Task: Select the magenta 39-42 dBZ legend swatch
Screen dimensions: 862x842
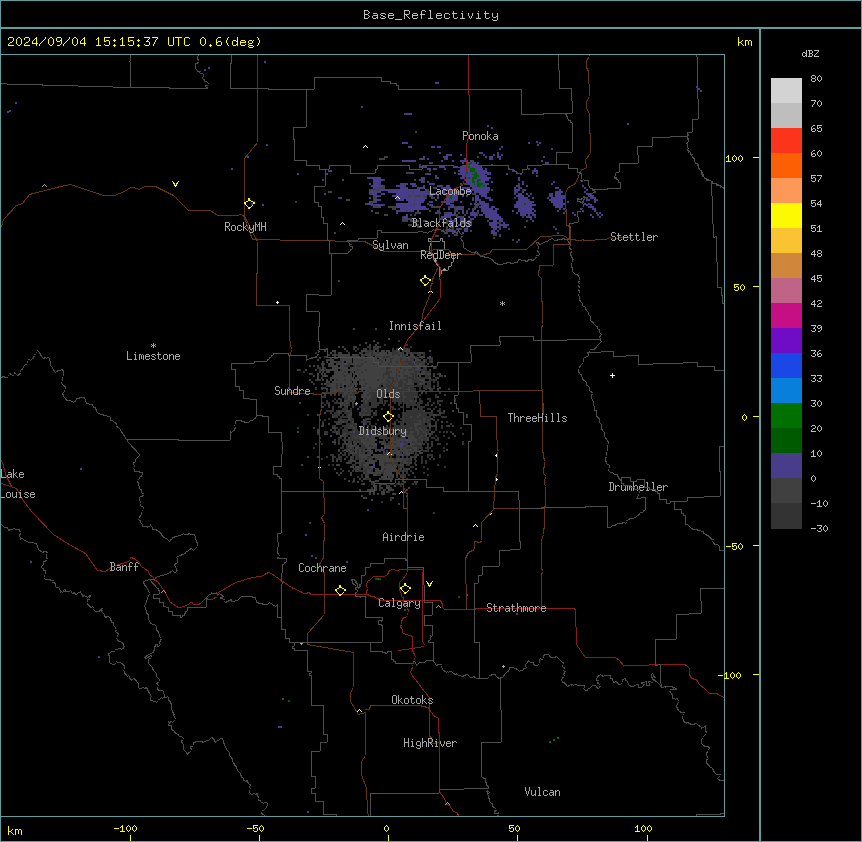Action: click(786, 315)
